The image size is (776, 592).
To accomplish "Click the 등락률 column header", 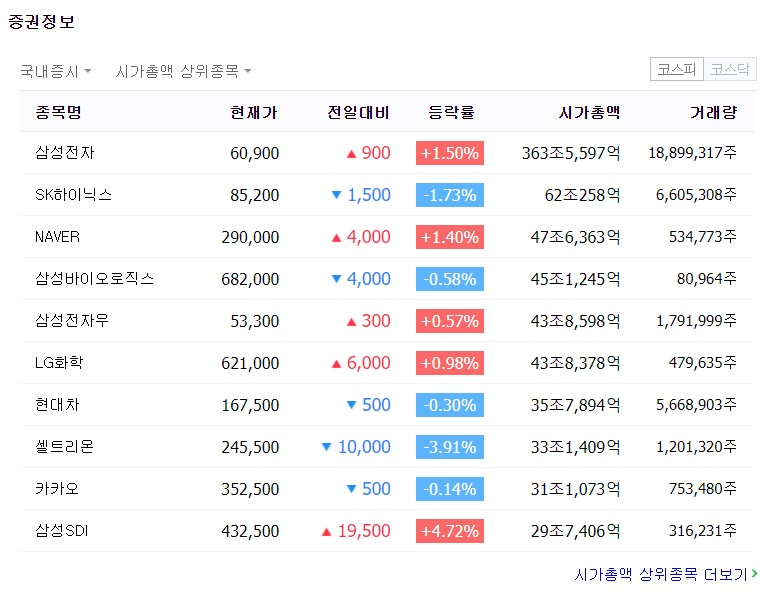I will click(x=451, y=112).
